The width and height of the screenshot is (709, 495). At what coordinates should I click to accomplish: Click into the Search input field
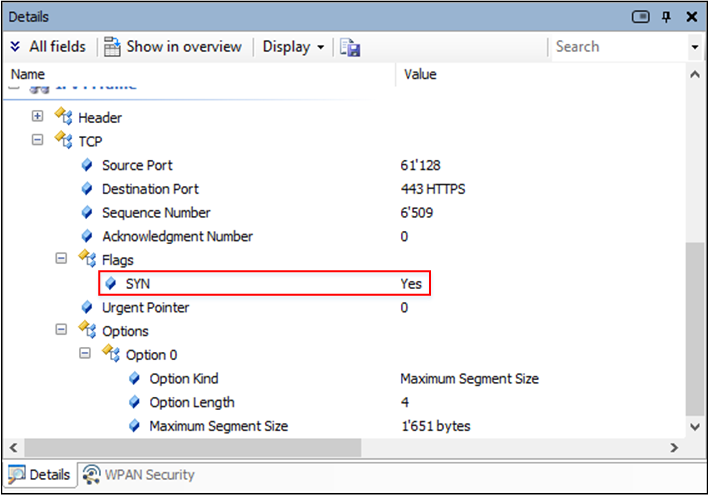point(615,47)
